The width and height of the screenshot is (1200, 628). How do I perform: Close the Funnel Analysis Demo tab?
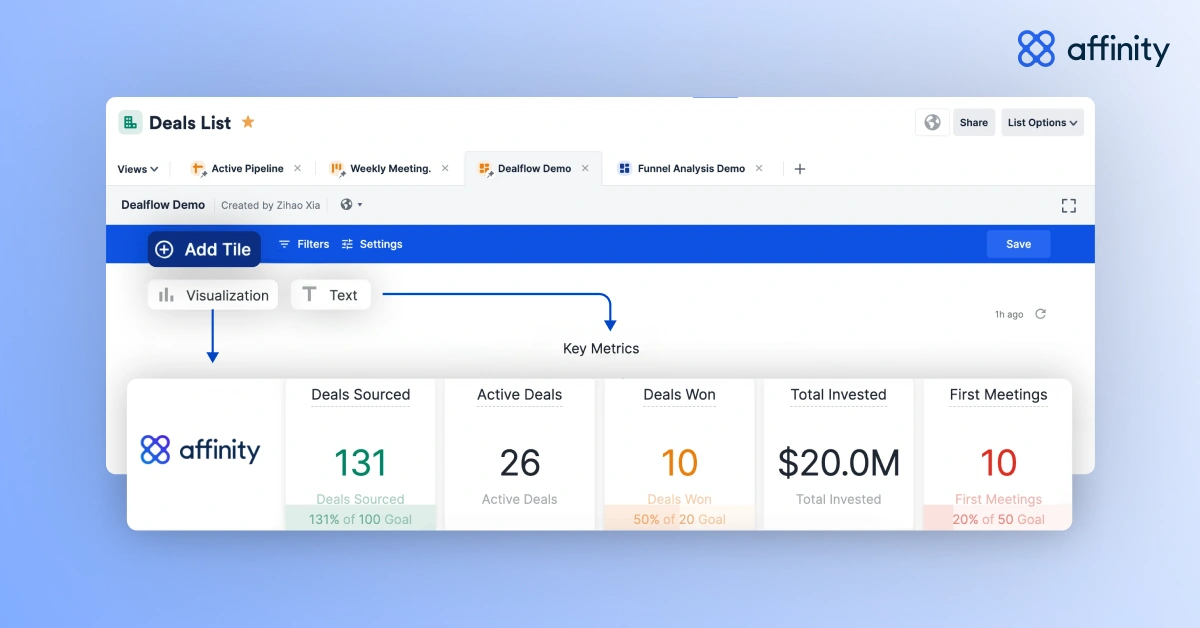[759, 169]
